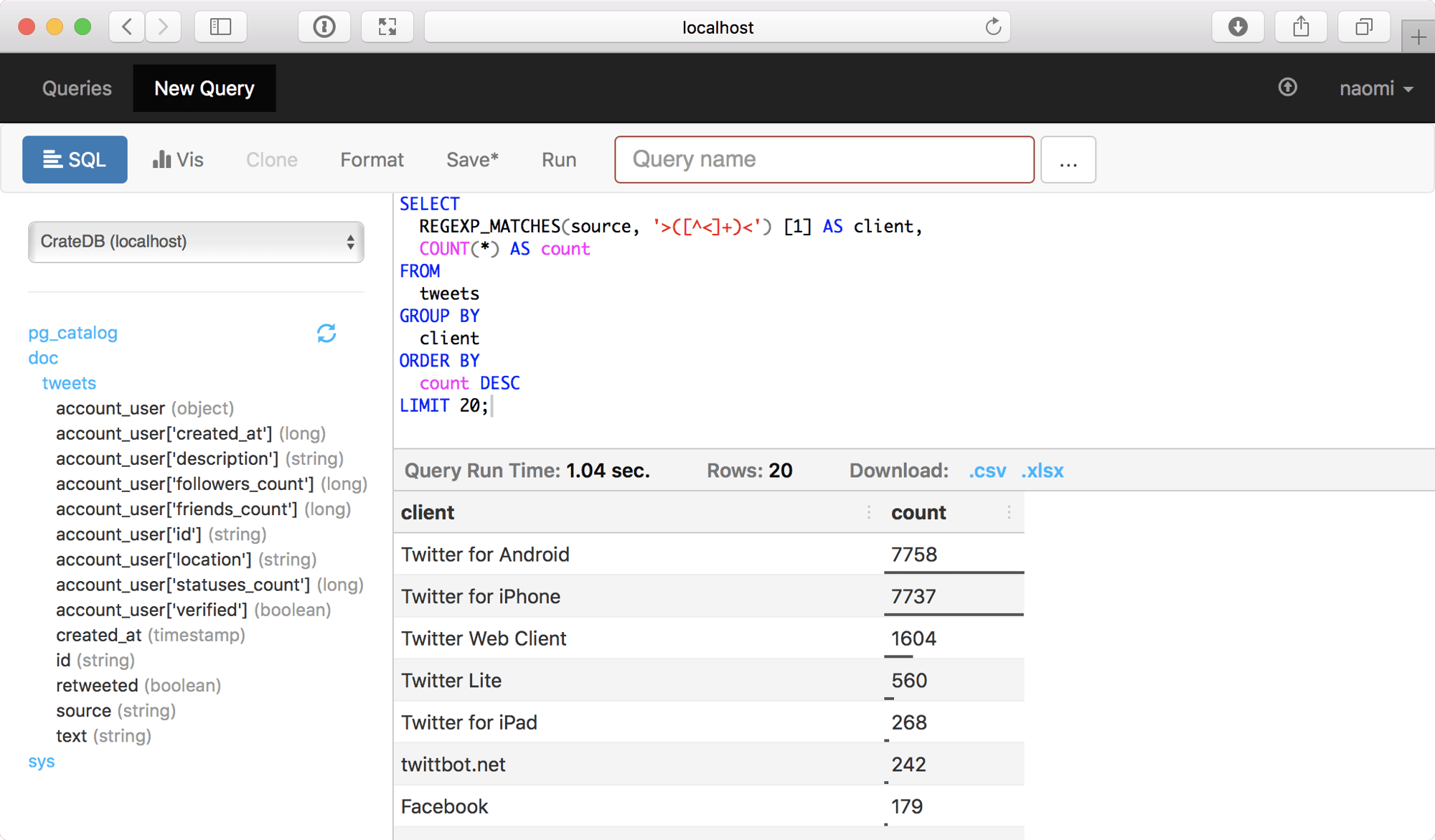Click the browser downloads icon
Viewport: 1435px width, 840px height.
point(1238,27)
